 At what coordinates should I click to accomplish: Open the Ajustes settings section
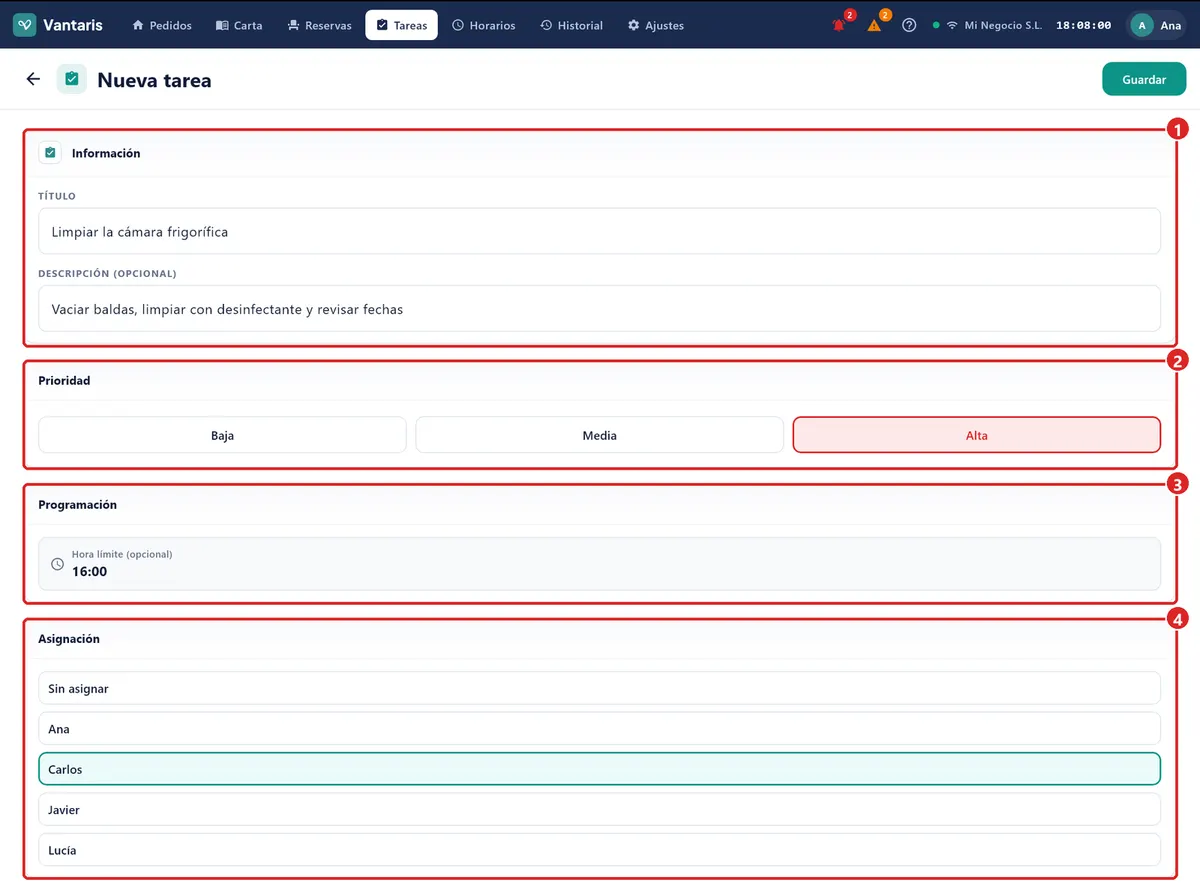[656, 25]
